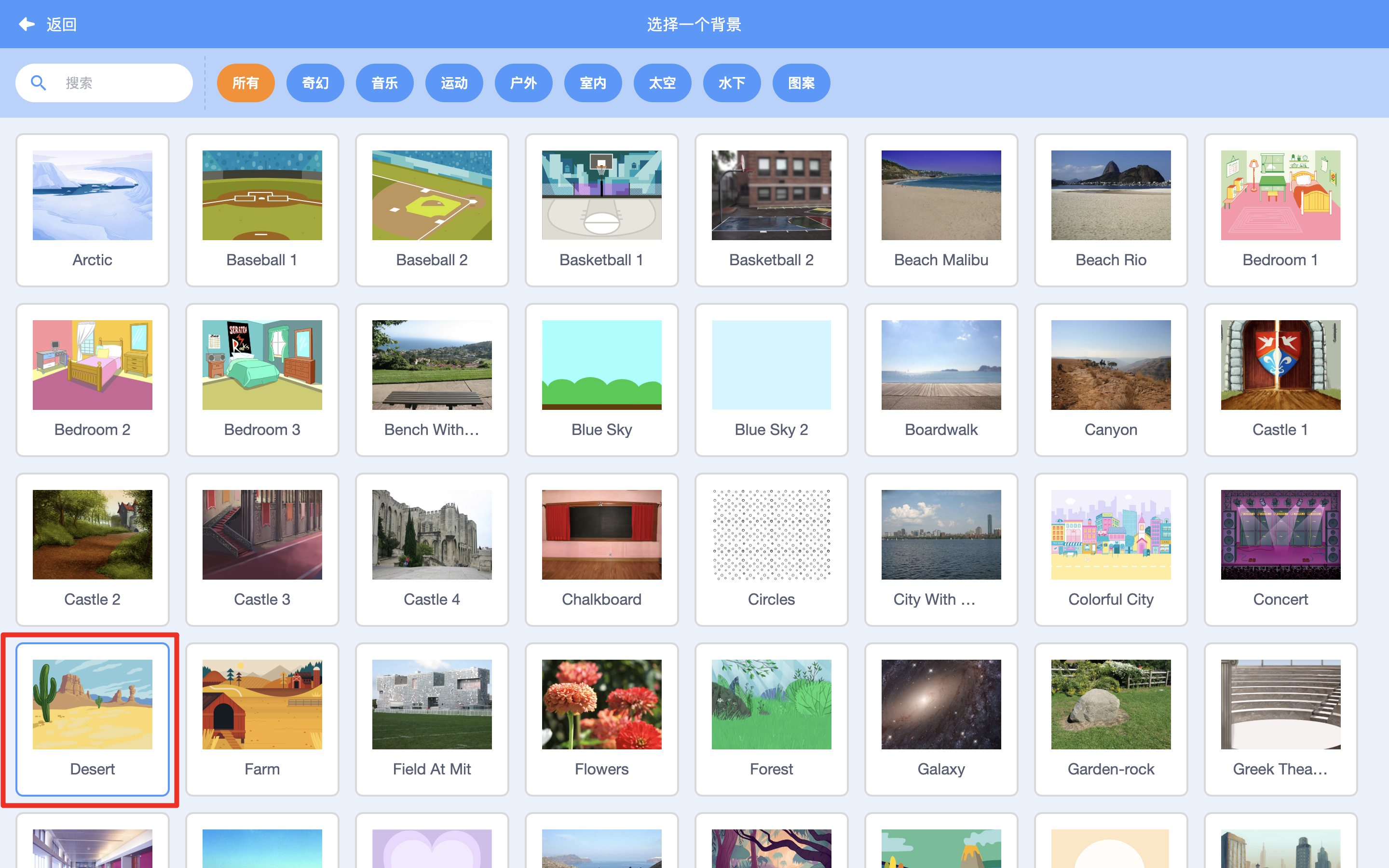Select the Castle 2 backdrop
Image resolution: width=1389 pixels, height=868 pixels.
(x=93, y=549)
